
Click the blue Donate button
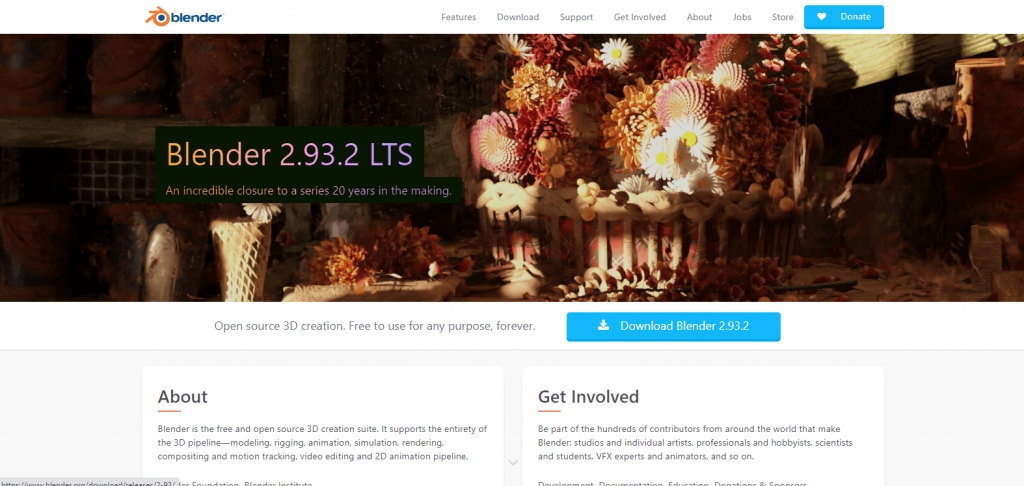click(x=844, y=17)
